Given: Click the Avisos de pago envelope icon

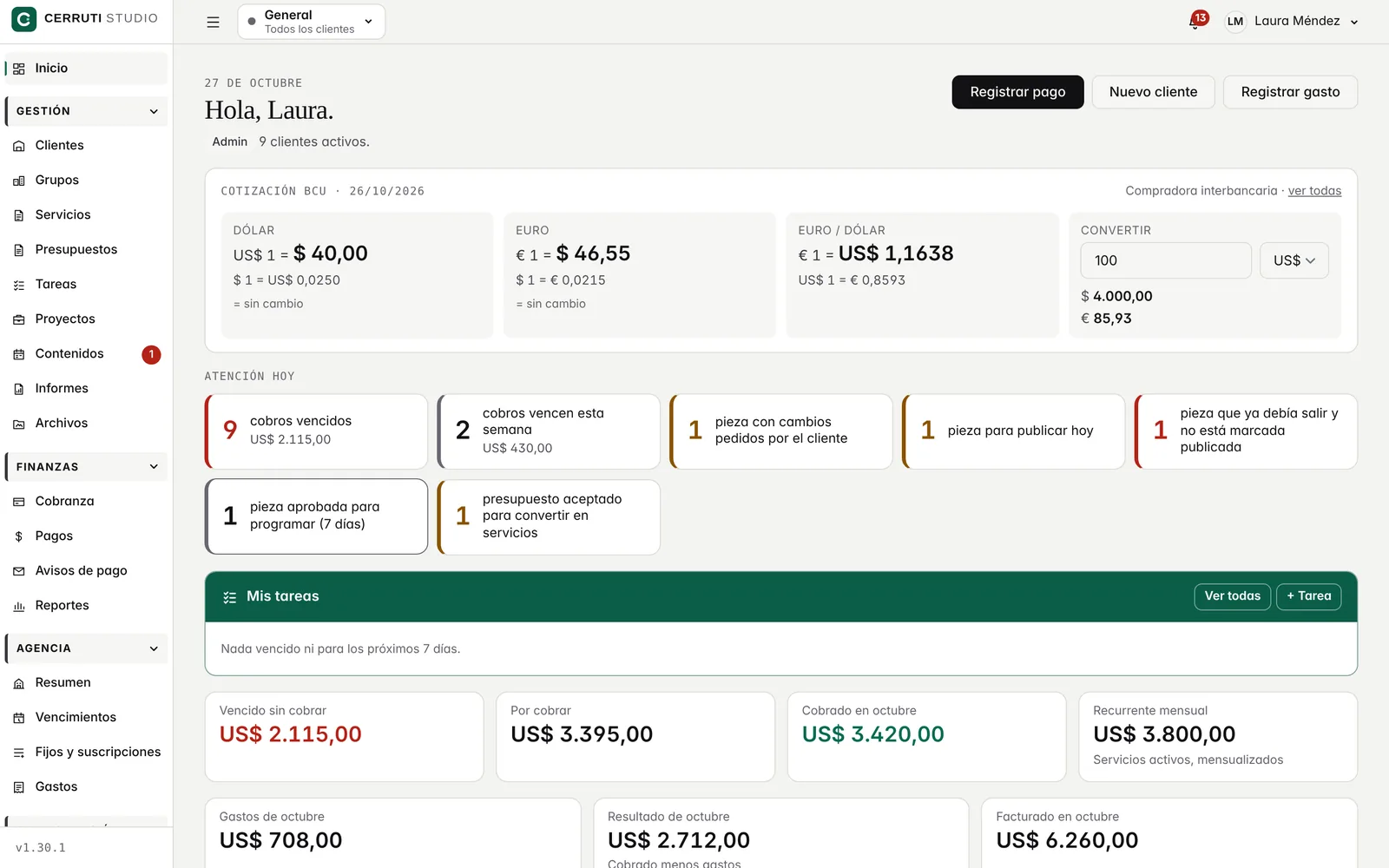Looking at the screenshot, I should pyautogui.click(x=19, y=571).
